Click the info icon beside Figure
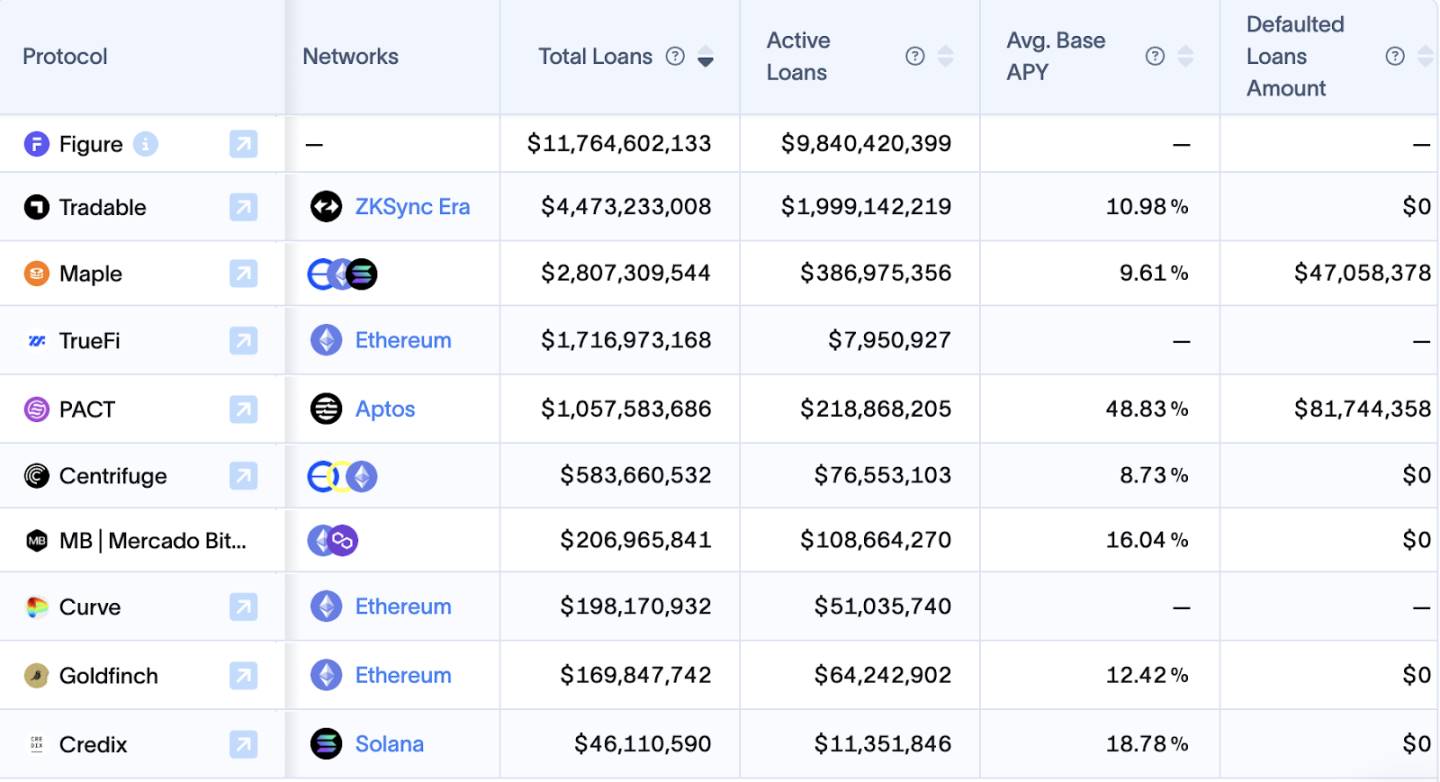1440x782 pixels. pyautogui.click(x=146, y=144)
